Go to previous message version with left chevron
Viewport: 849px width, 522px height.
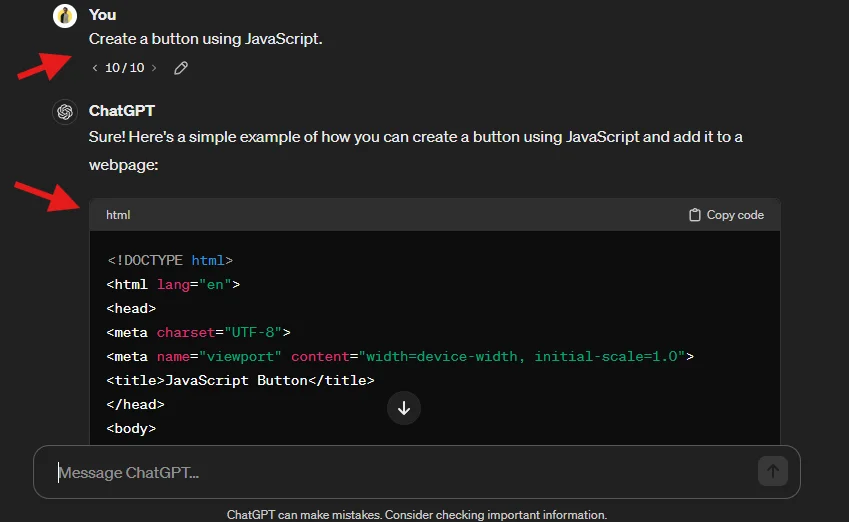click(95, 68)
